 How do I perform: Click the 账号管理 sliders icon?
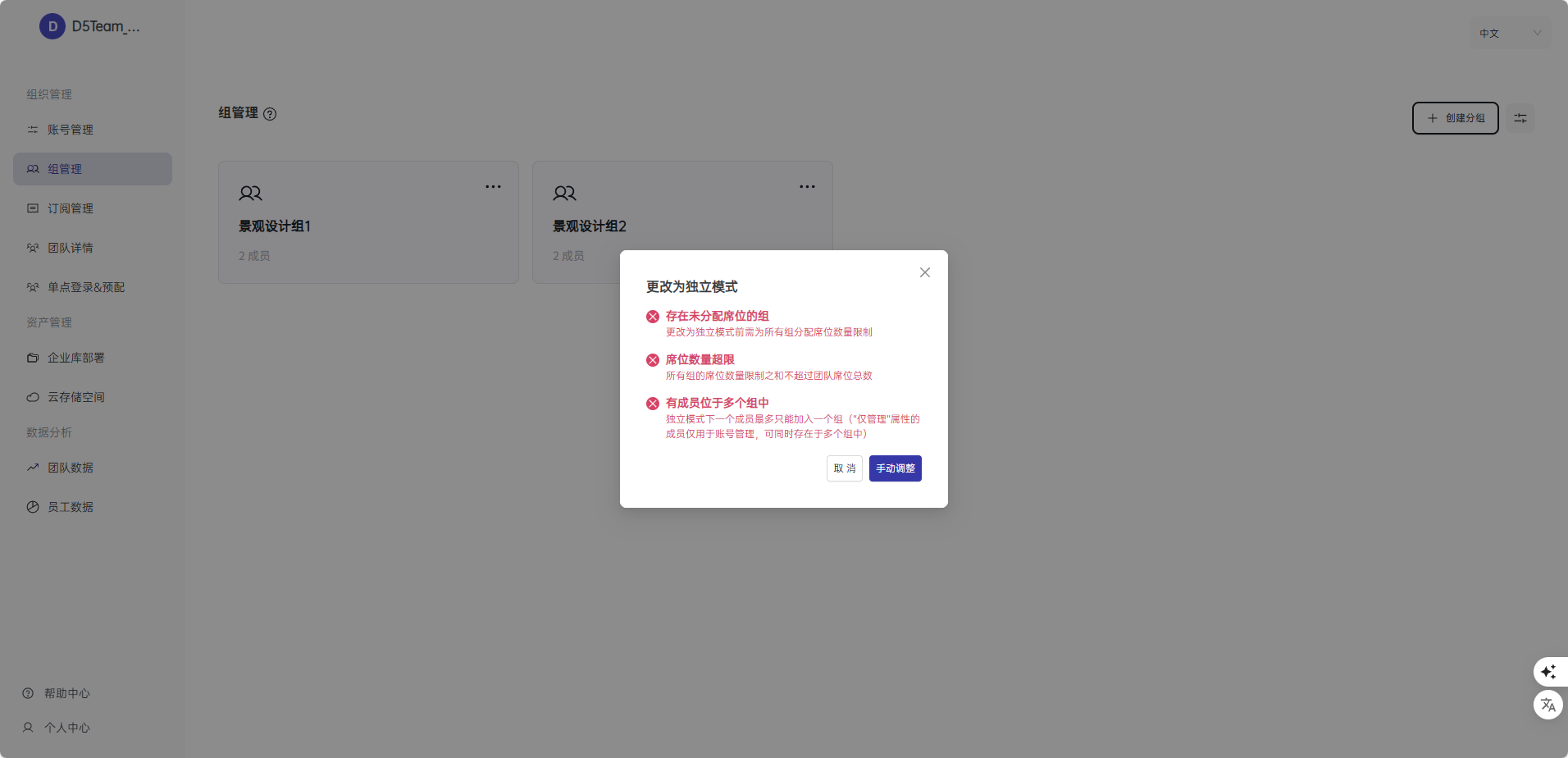[x=33, y=130]
